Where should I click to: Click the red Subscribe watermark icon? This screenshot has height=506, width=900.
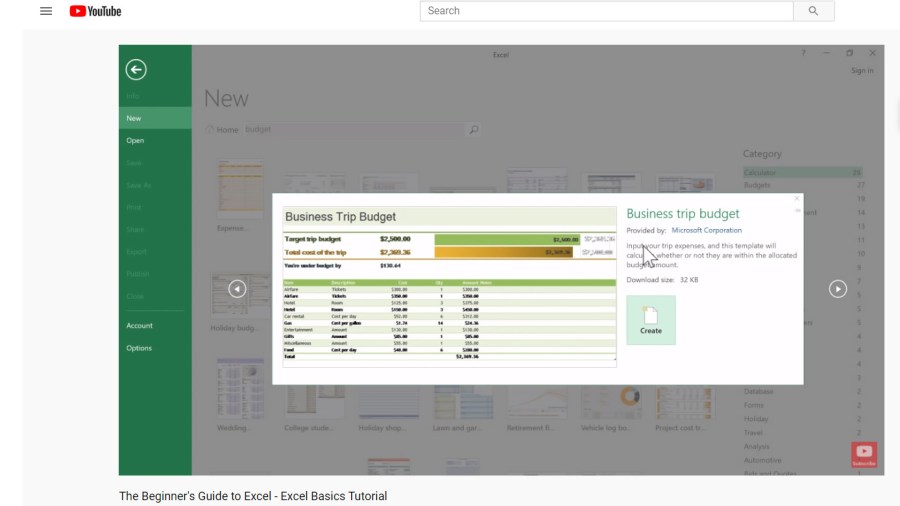click(x=864, y=454)
